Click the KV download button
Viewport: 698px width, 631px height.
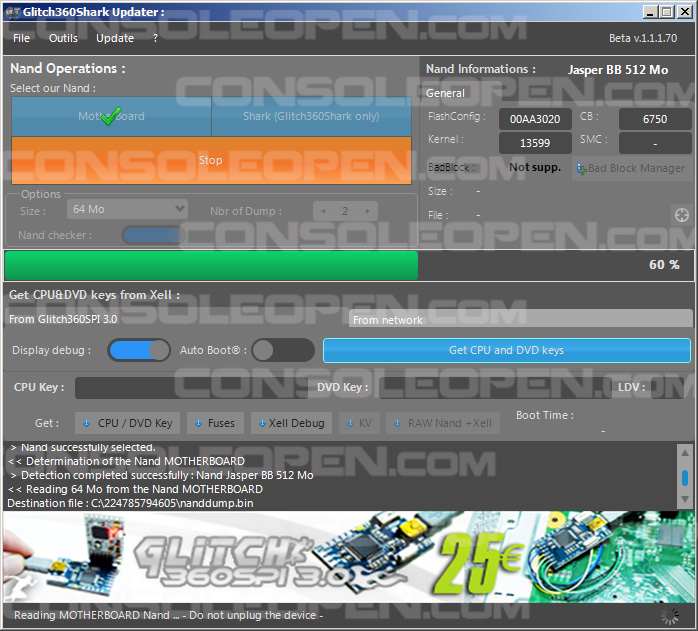(359, 423)
